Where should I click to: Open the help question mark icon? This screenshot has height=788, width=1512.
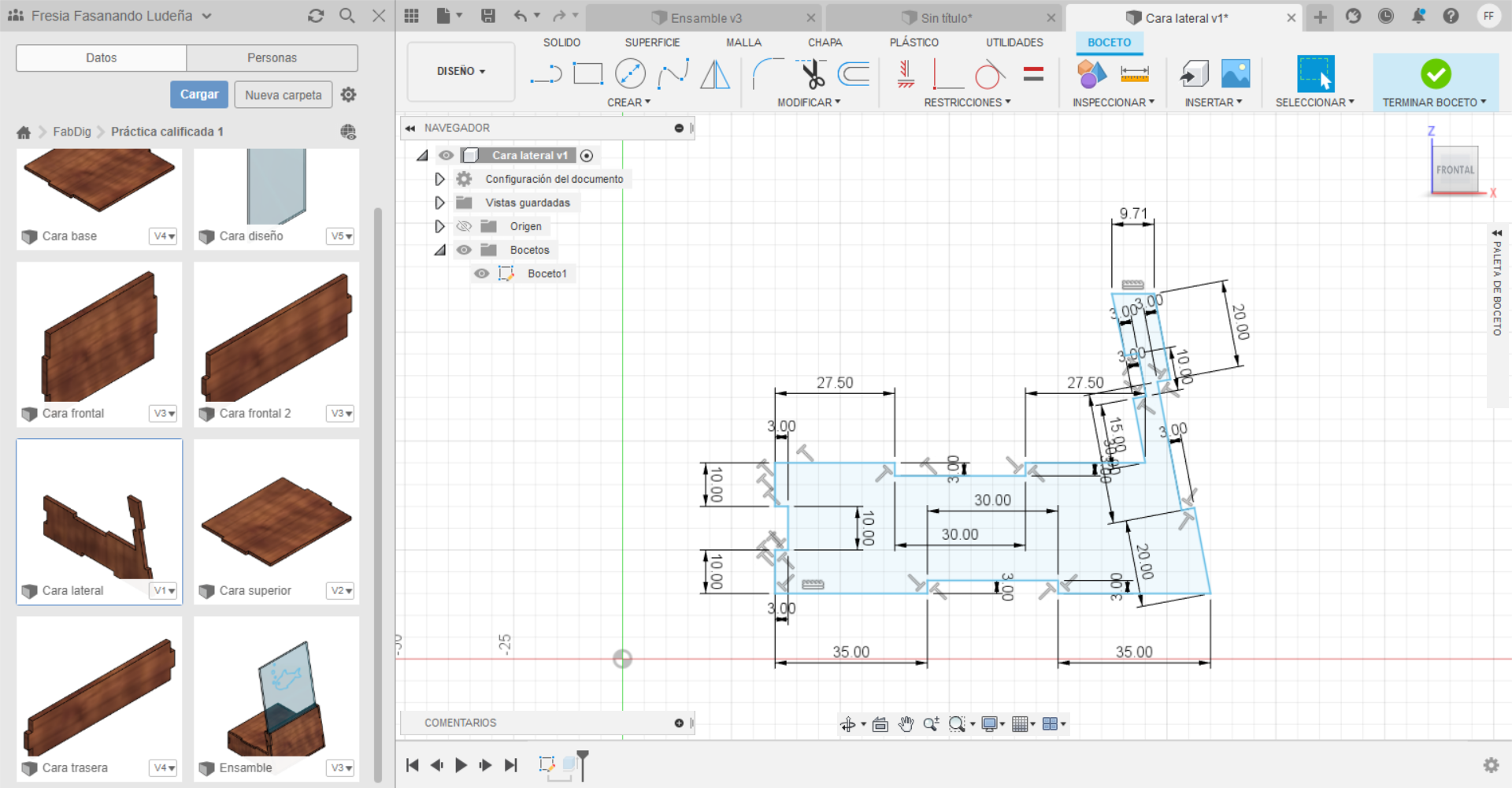[1451, 16]
